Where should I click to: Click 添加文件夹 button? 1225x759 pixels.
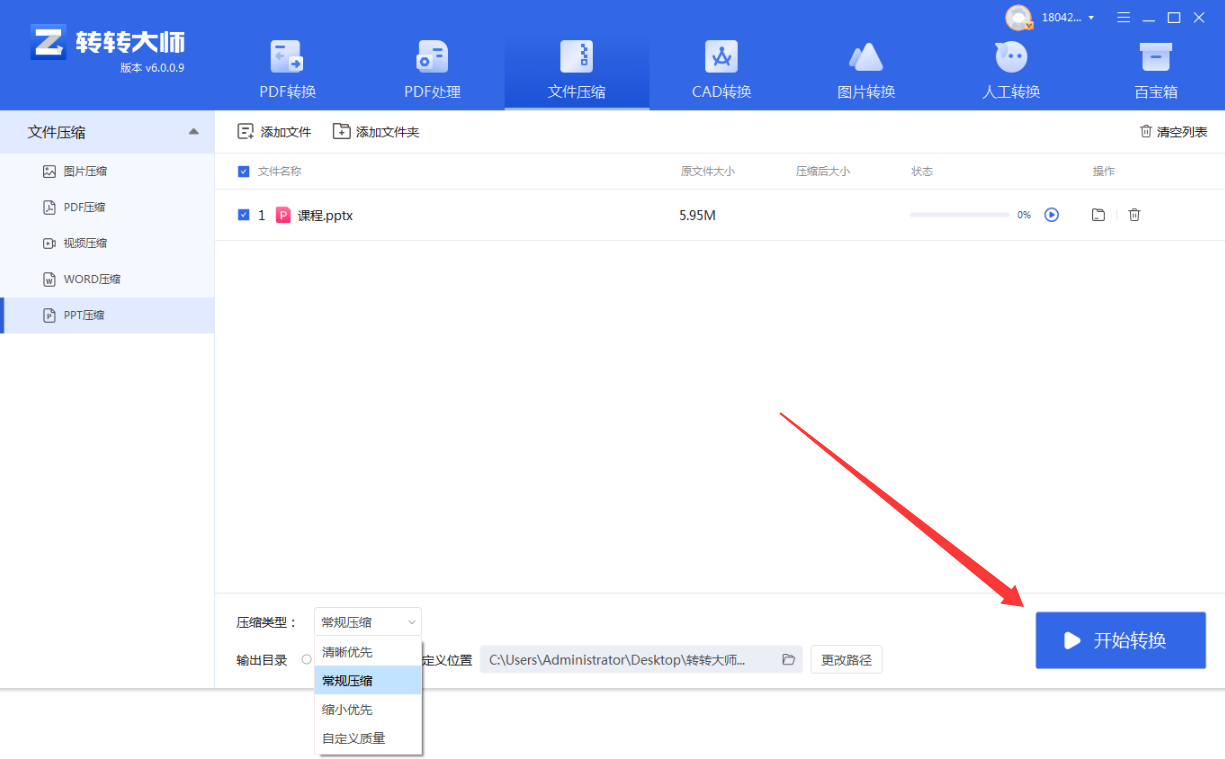pyautogui.click(x=376, y=132)
